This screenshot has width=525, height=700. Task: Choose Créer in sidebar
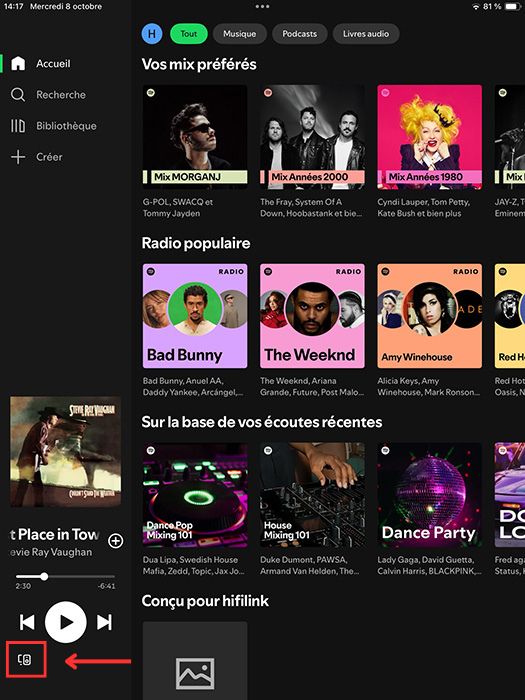tap(49, 157)
